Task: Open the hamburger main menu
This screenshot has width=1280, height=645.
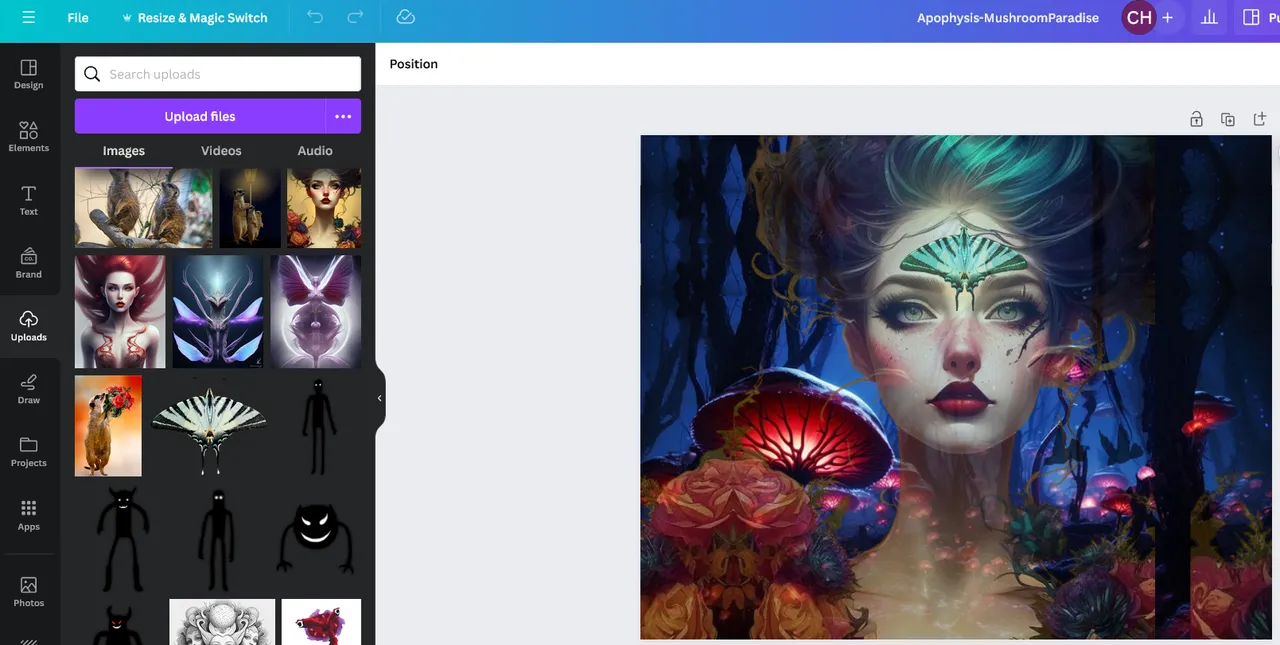Action: coord(28,18)
